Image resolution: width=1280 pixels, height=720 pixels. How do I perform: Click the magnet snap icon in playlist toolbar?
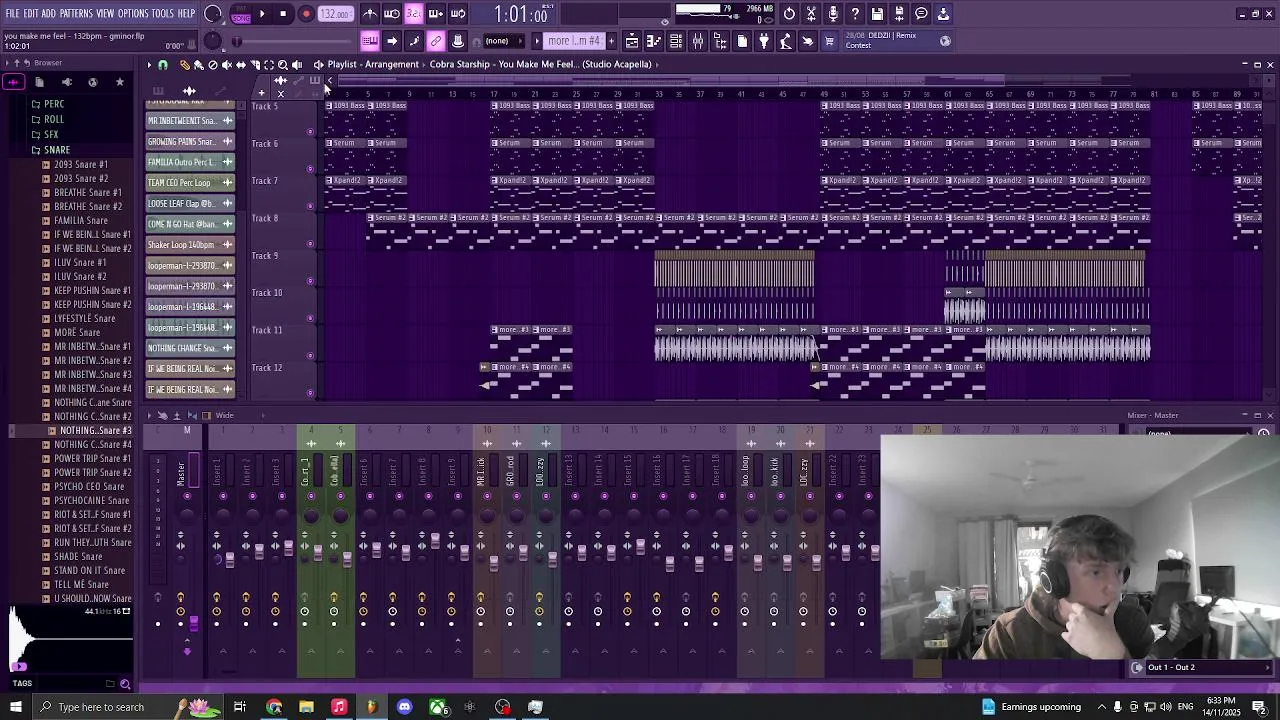163,65
